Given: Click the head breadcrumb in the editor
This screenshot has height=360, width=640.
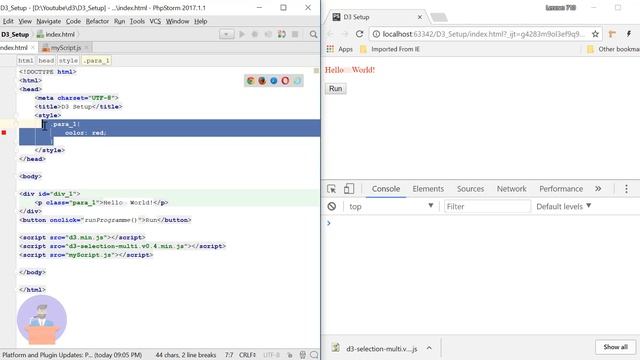Looking at the screenshot, I should pos(46,60).
